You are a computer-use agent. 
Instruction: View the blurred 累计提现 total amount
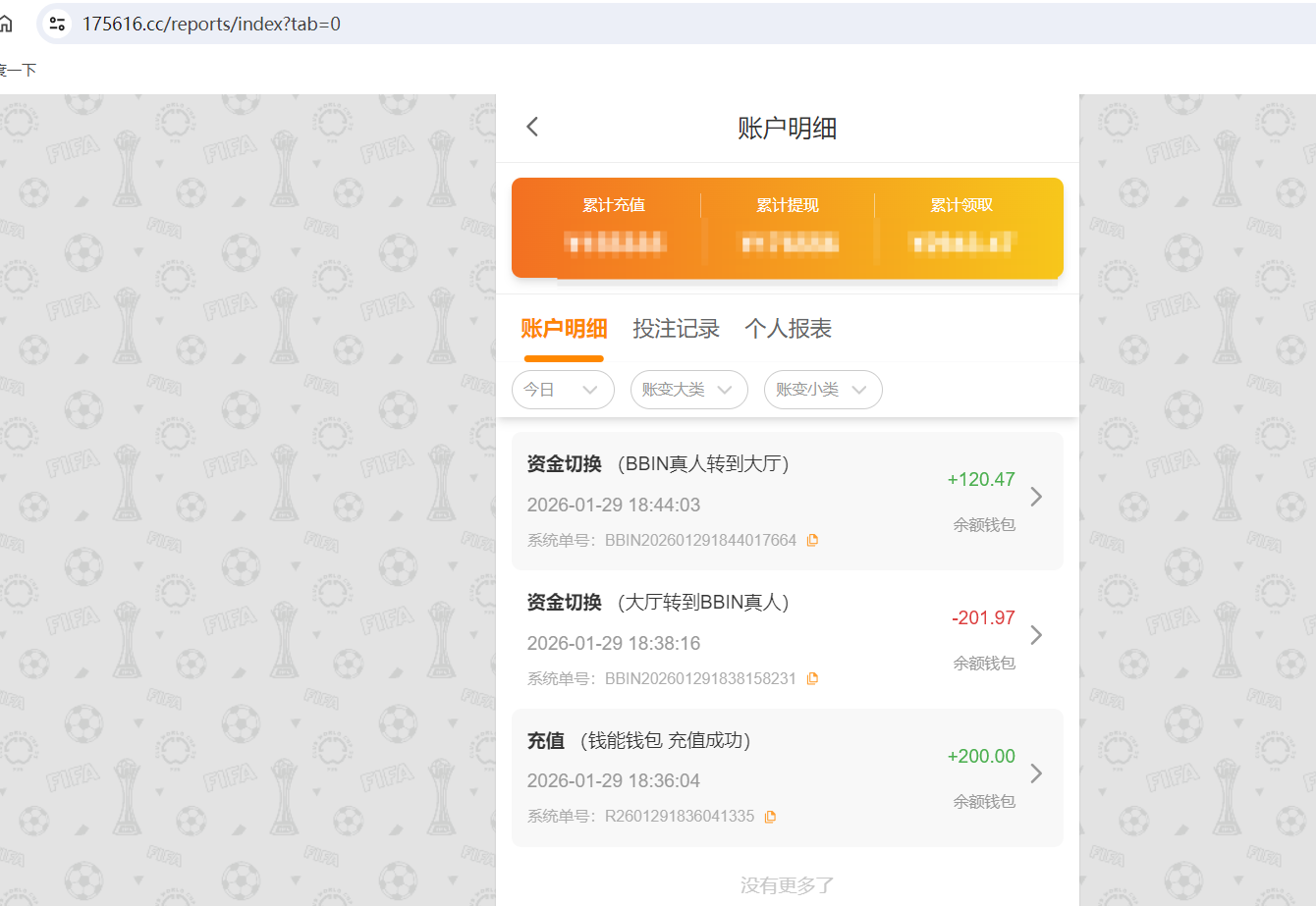click(x=790, y=242)
